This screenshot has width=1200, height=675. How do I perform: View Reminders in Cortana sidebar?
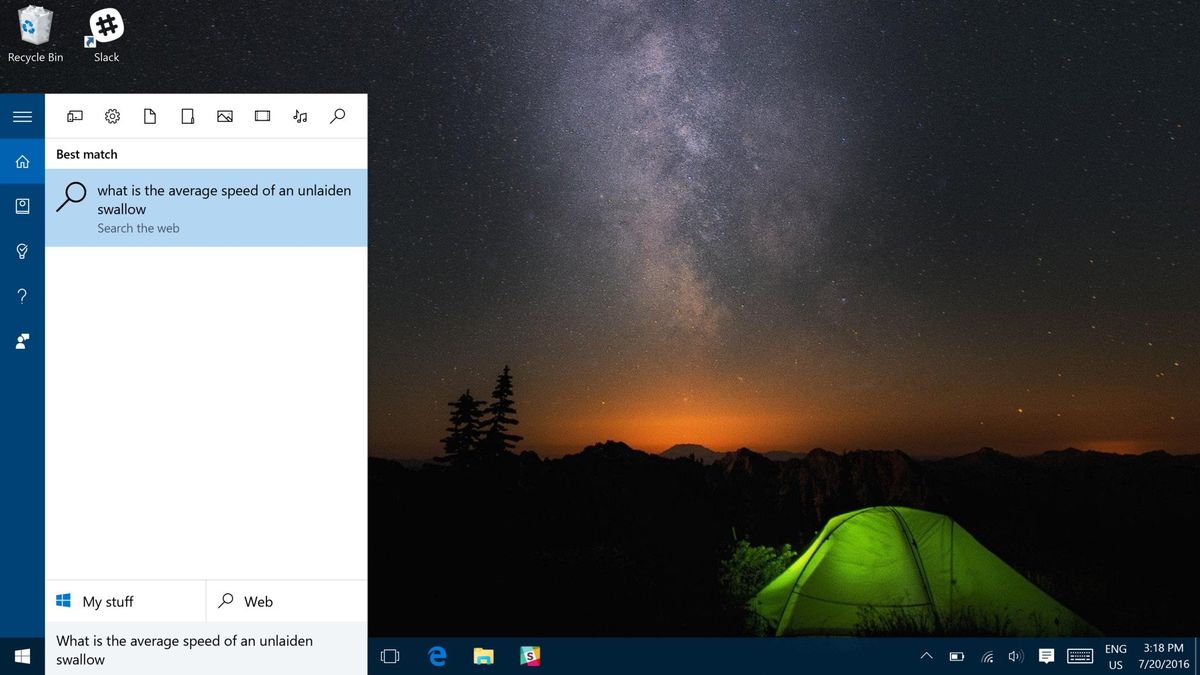pyautogui.click(x=22, y=251)
